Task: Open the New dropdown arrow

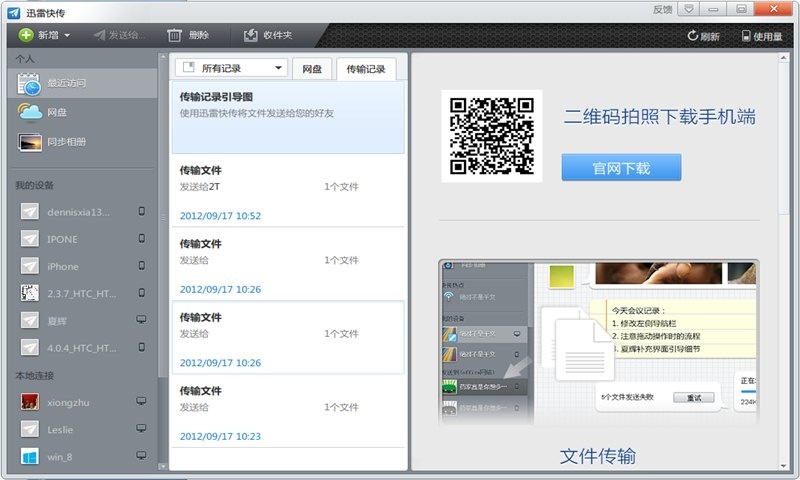Action: [x=67, y=36]
